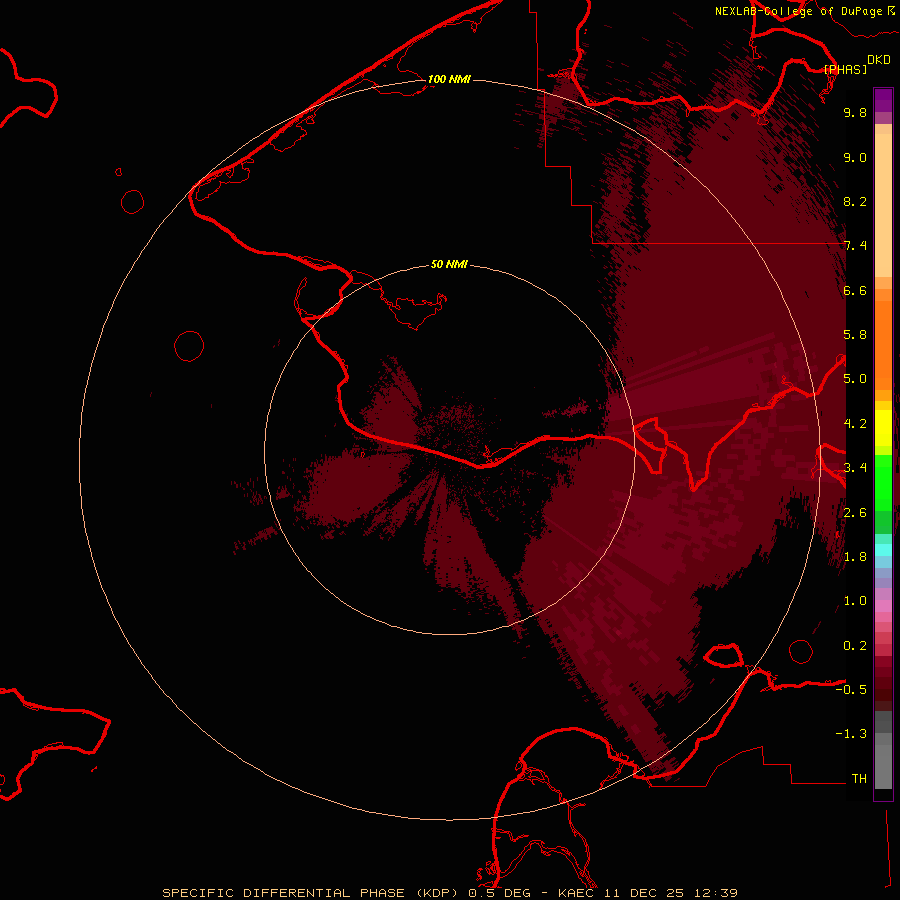Click the pink segment of the color scale
Screen dimensions: 900x900
883,605
